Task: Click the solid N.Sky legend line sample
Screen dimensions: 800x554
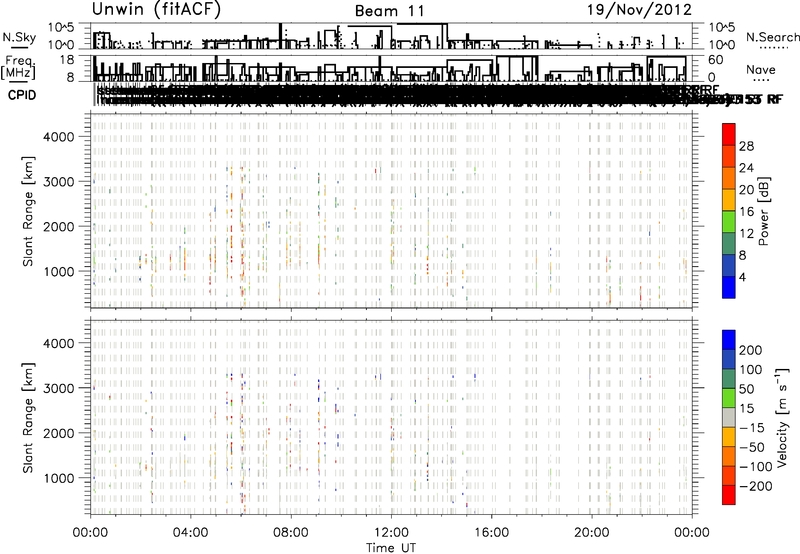Action: (19, 47)
